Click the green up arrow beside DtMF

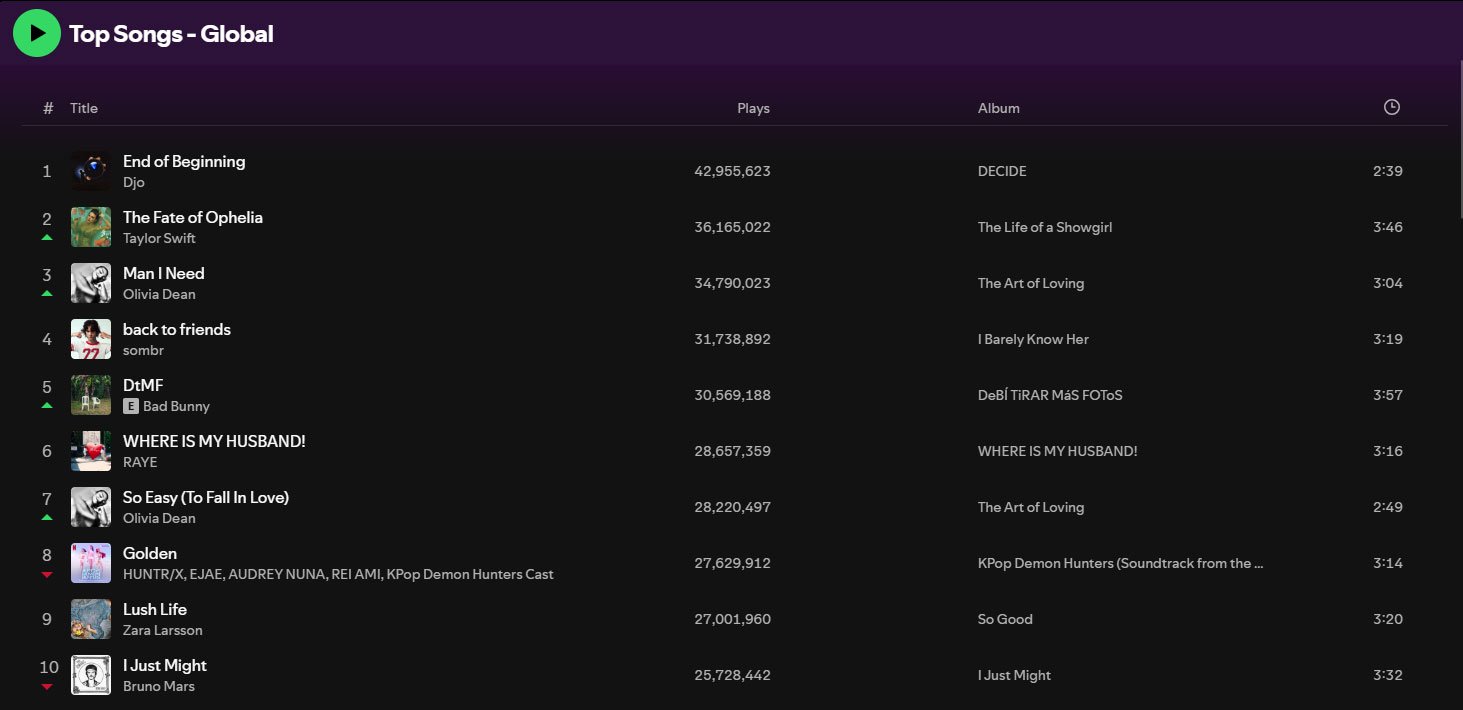(x=46, y=406)
